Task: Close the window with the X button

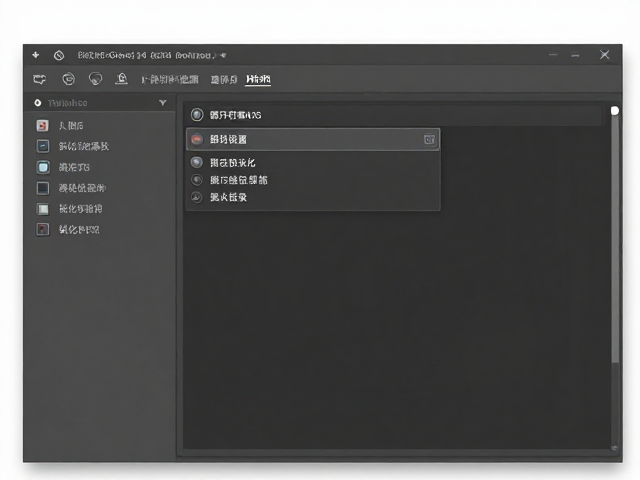Action: (x=604, y=55)
